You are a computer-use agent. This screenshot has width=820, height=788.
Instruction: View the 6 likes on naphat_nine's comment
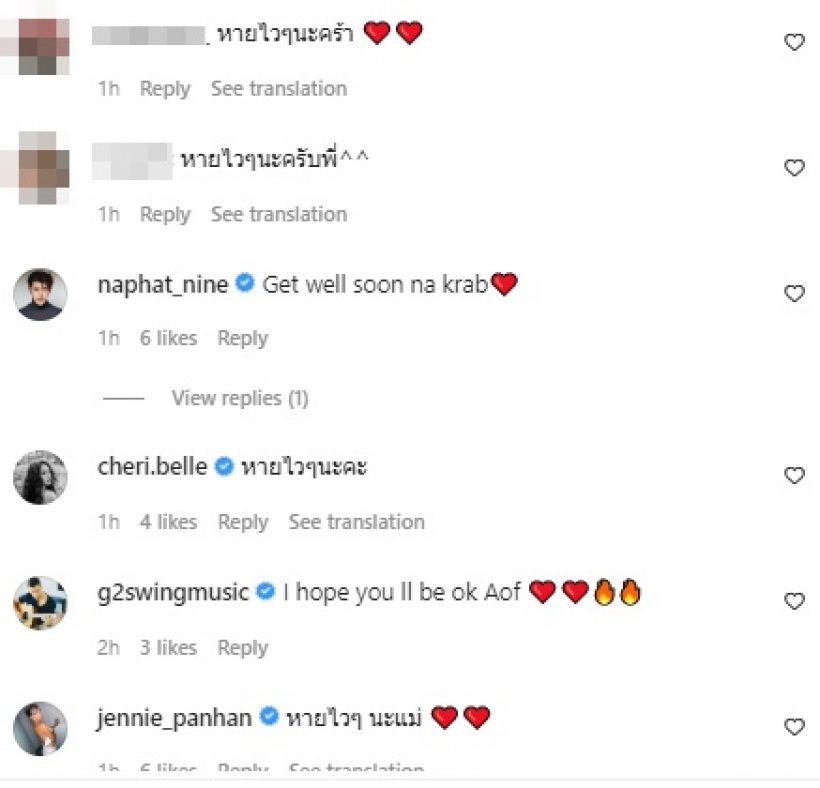tap(168, 338)
